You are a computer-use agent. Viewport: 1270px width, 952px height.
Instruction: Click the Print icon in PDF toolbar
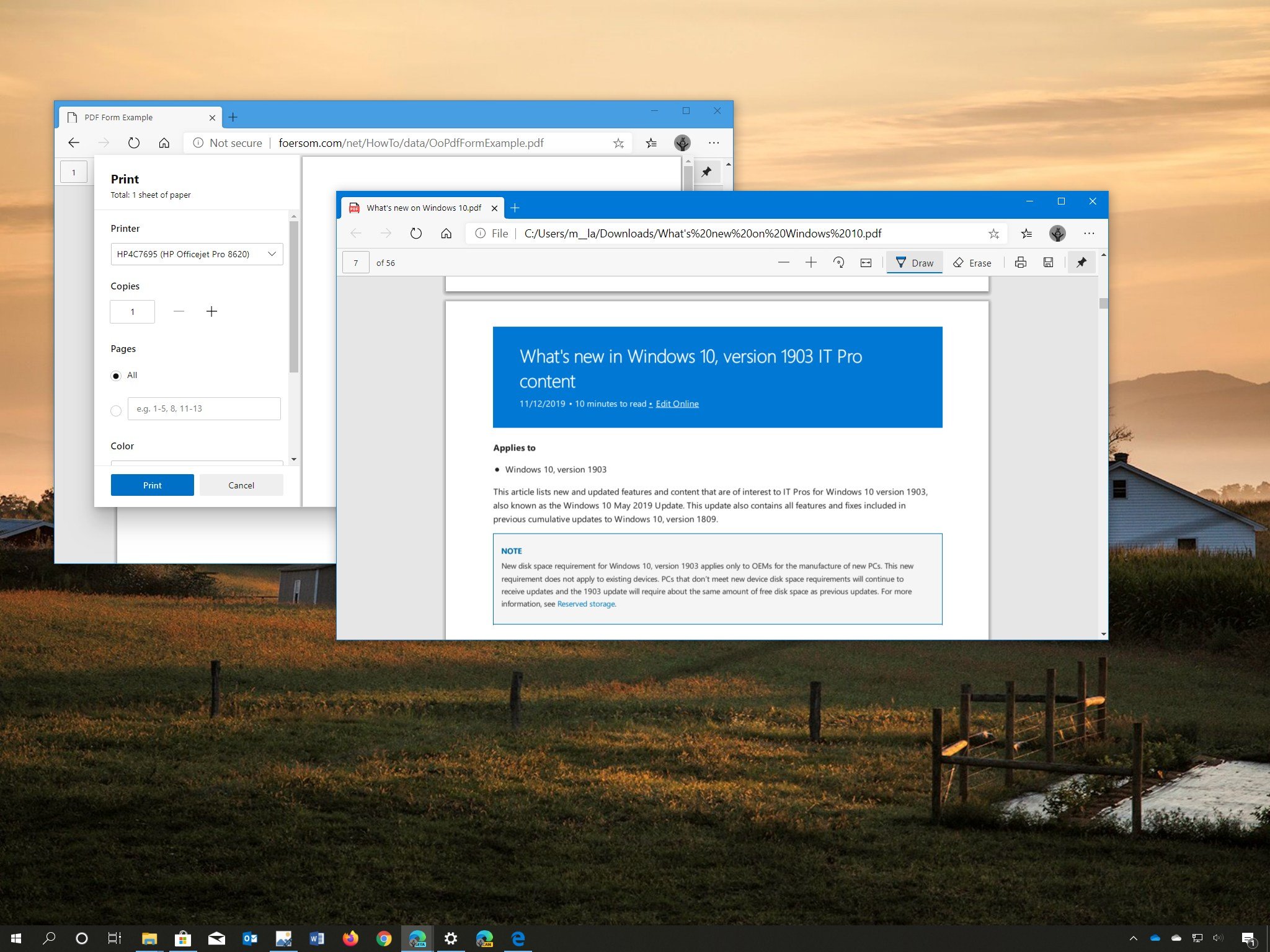(1020, 263)
